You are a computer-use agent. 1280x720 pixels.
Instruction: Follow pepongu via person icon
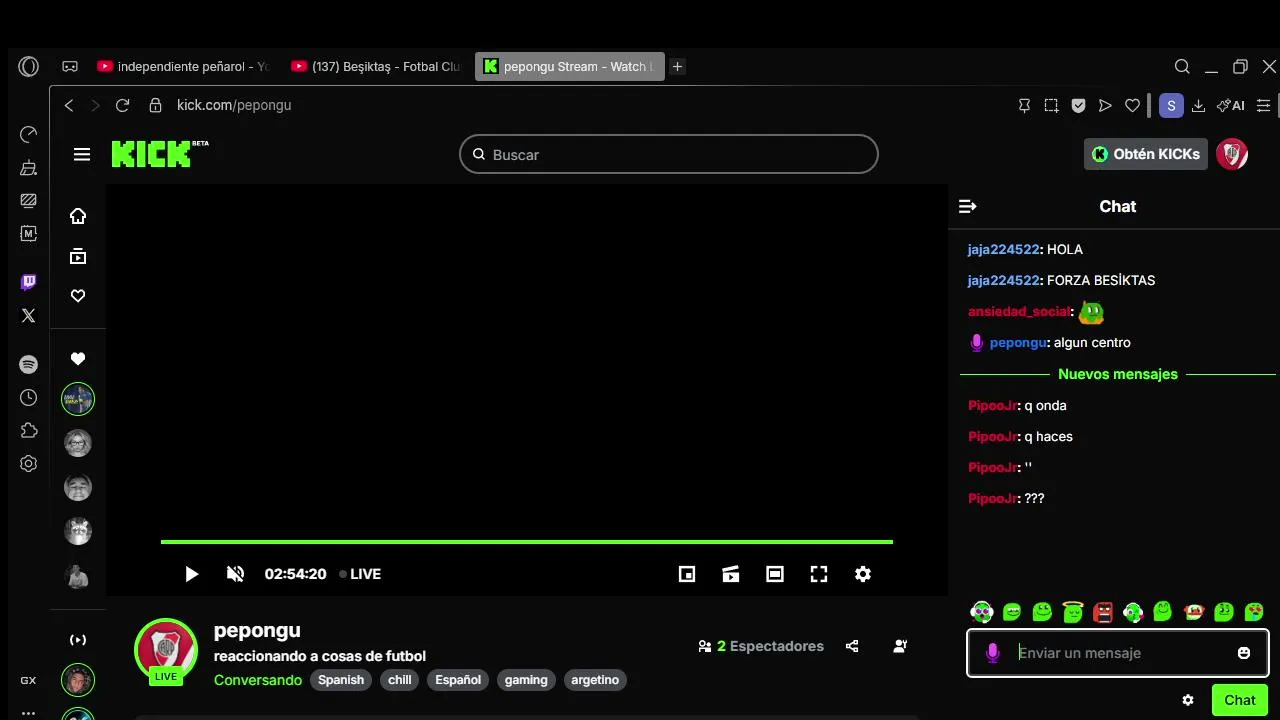900,646
